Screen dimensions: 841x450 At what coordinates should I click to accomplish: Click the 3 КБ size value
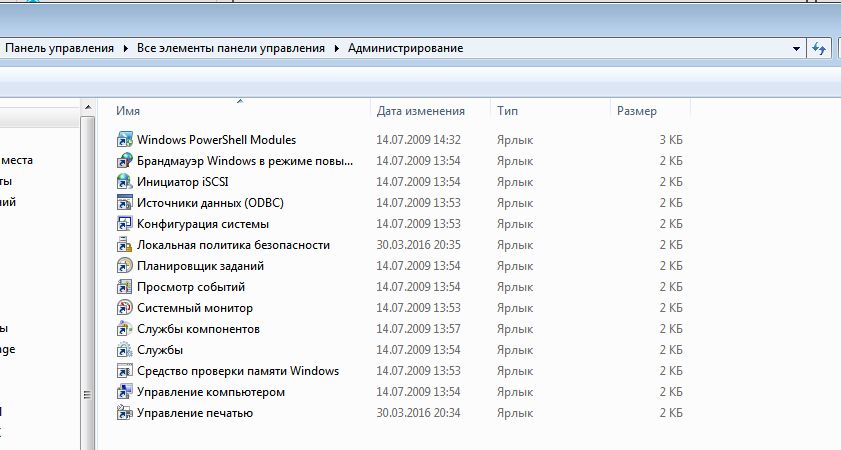tap(671, 140)
